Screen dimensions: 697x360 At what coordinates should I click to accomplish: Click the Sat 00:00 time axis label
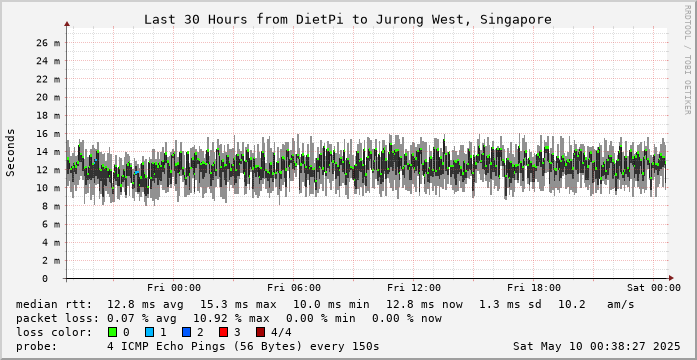click(654, 288)
